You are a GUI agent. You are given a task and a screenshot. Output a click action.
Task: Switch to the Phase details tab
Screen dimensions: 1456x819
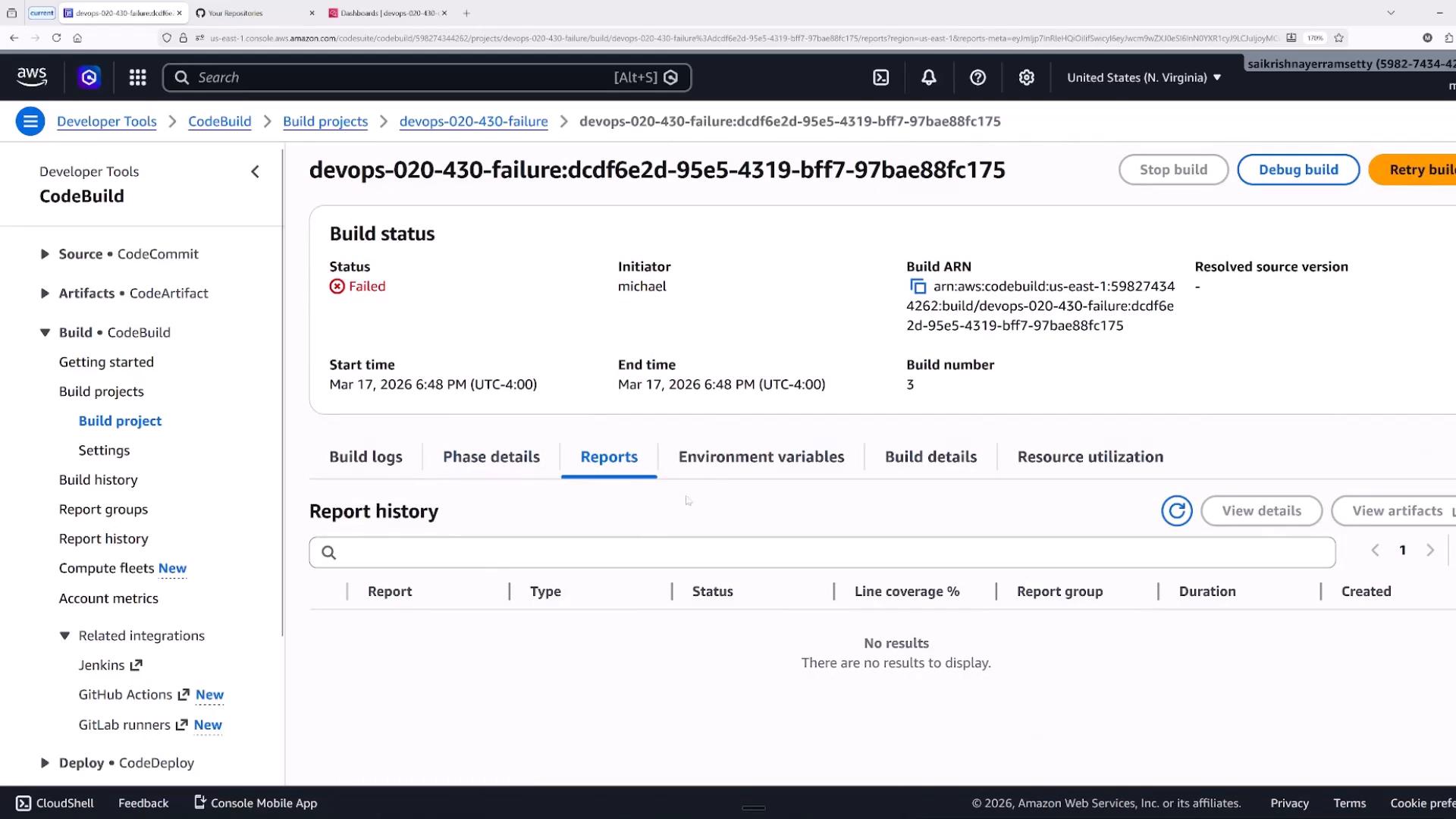coord(491,457)
